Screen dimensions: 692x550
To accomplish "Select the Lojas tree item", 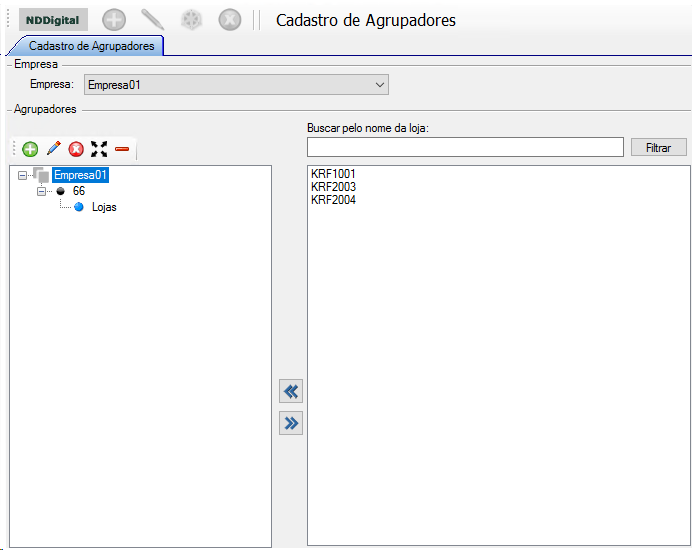I will (104, 207).
